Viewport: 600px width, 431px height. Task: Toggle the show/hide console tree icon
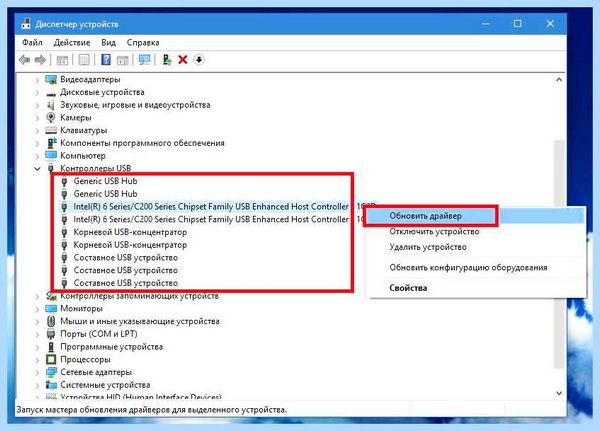tap(62, 60)
